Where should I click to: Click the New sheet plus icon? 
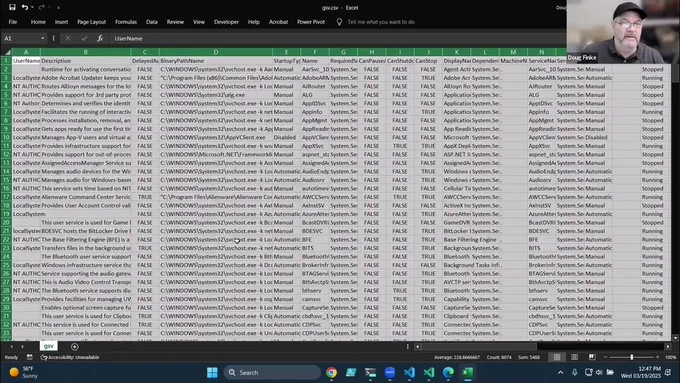click(x=75, y=347)
